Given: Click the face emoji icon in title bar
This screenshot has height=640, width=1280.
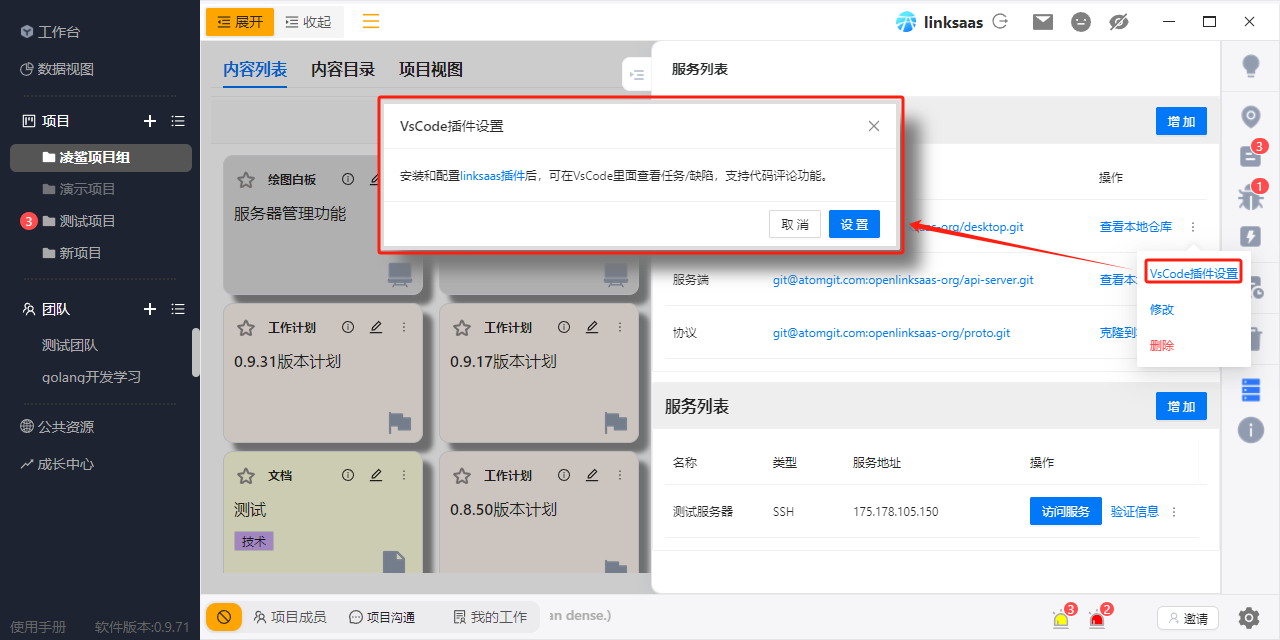Looking at the screenshot, I should (1080, 21).
